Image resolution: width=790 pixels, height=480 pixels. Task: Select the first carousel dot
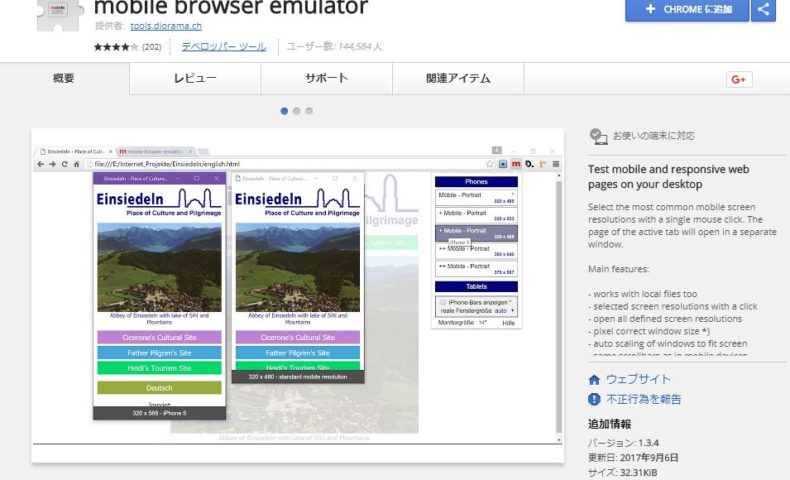(x=284, y=111)
